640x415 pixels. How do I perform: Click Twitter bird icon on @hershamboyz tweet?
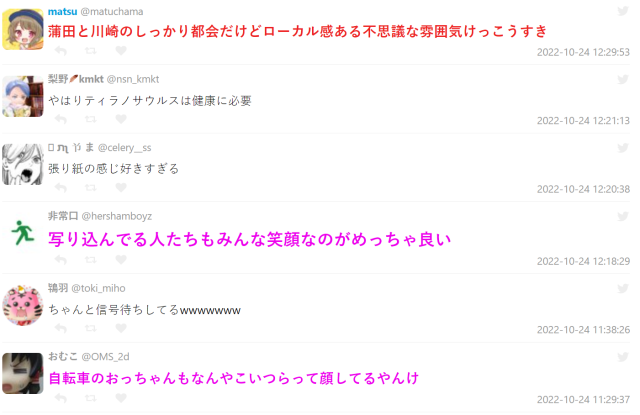623,216
